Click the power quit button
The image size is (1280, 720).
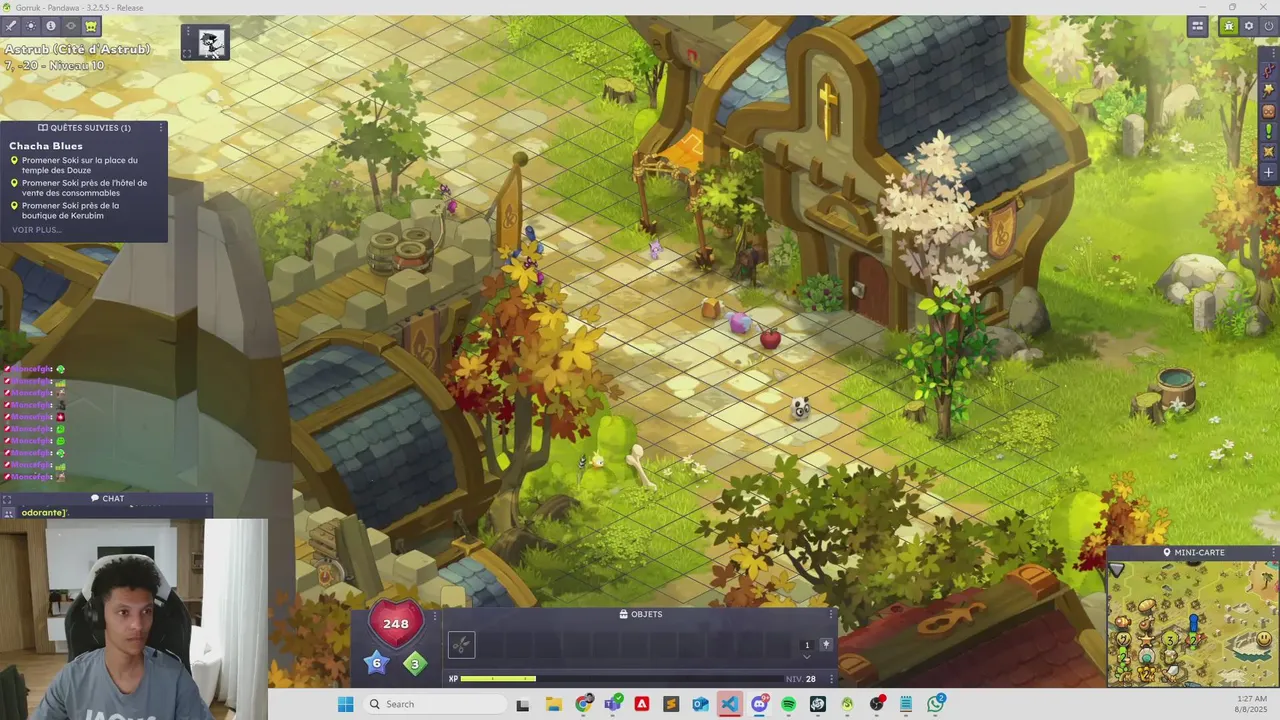click(x=1269, y=26)
